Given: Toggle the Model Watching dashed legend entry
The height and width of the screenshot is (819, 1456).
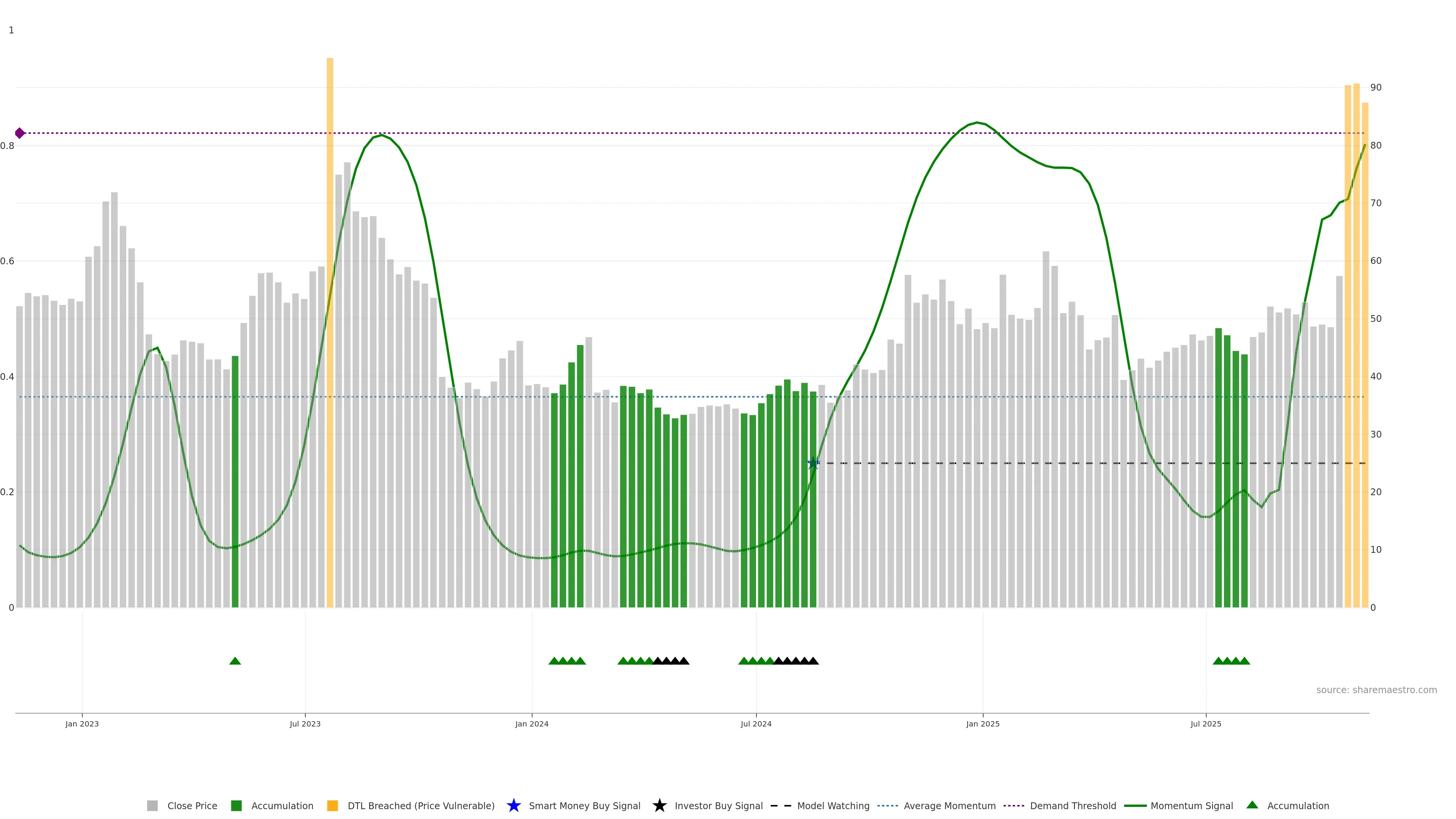Looking at the screenshot, I should 781,805.
